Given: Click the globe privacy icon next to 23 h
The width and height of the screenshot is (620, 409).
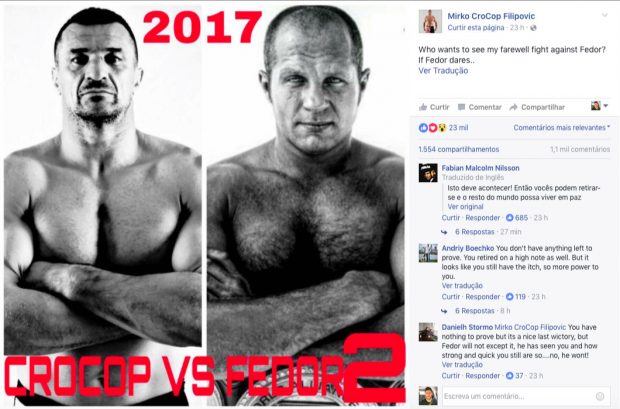Looking at the screenshot, I should click(x=533, y=28).
